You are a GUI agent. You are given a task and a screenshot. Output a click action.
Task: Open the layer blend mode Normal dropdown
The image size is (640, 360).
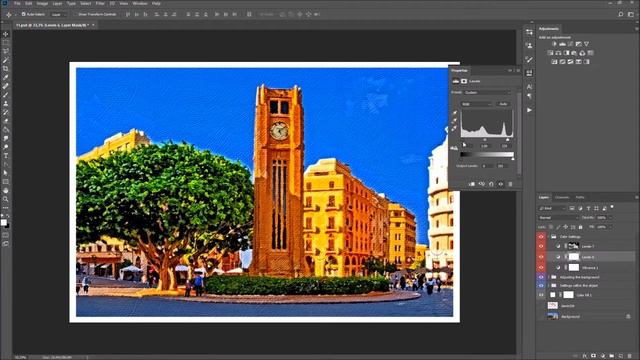click(x=558, y=218)
